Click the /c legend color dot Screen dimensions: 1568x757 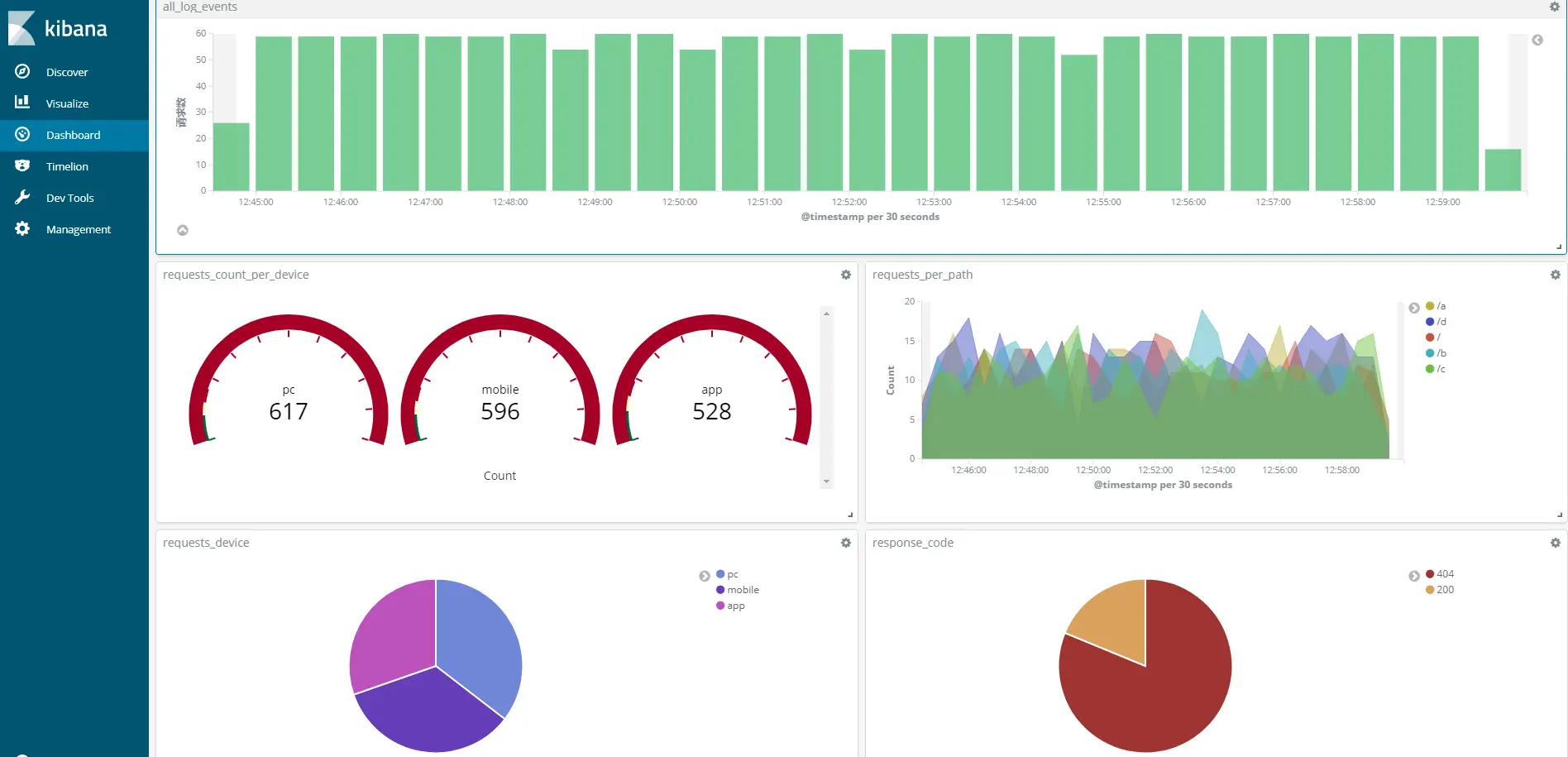[1430, 369]
